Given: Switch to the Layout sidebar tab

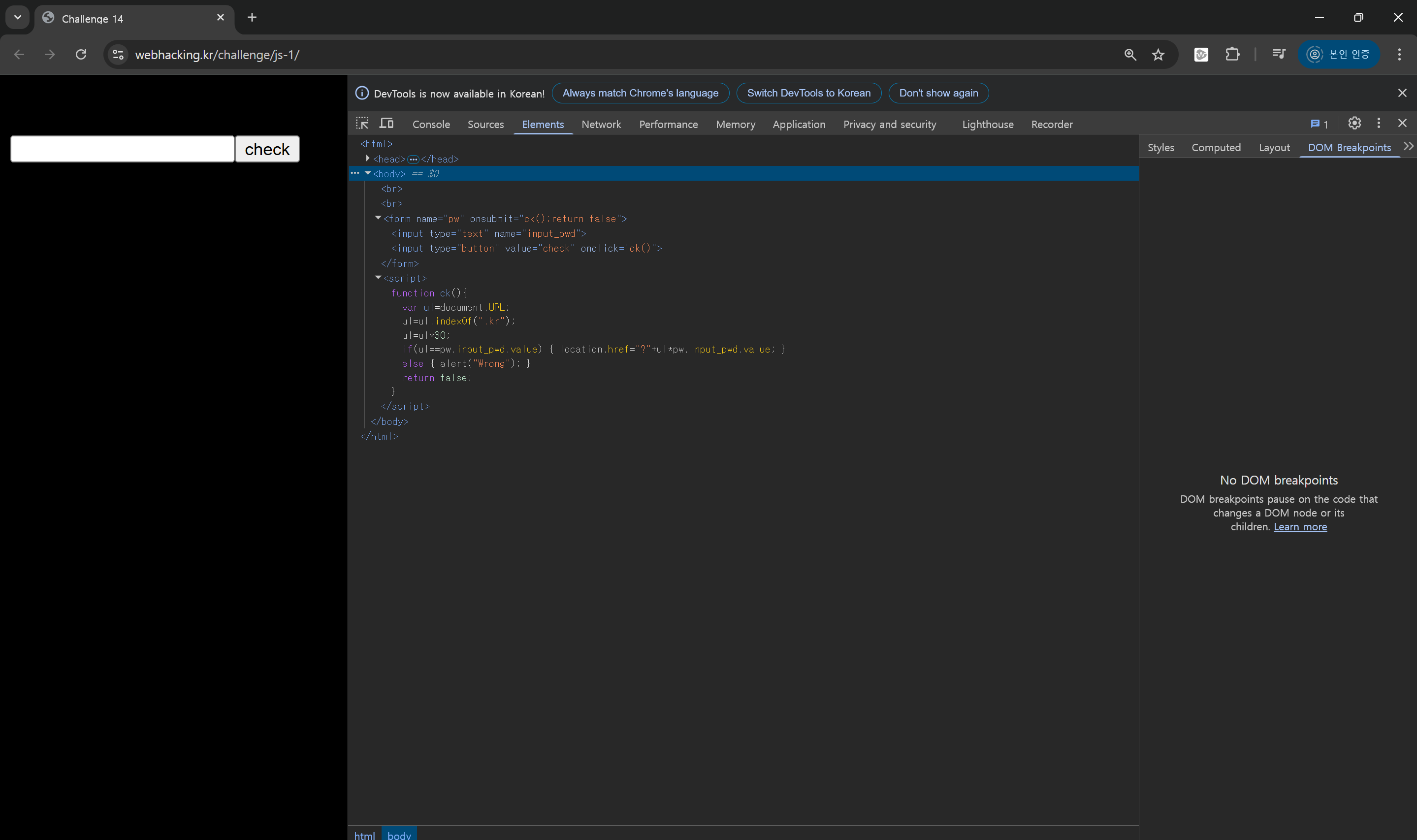Looking at the screenshot, I should [1274, 147].
